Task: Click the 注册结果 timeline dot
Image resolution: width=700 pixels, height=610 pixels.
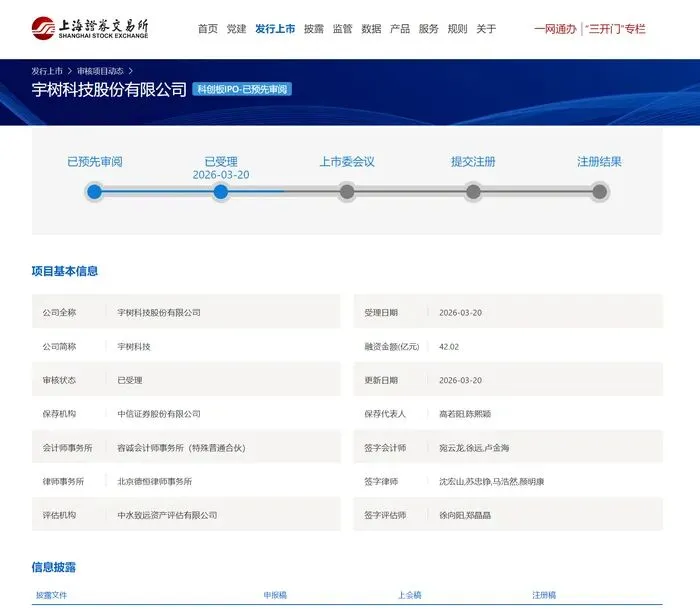Action: (600, 192)
